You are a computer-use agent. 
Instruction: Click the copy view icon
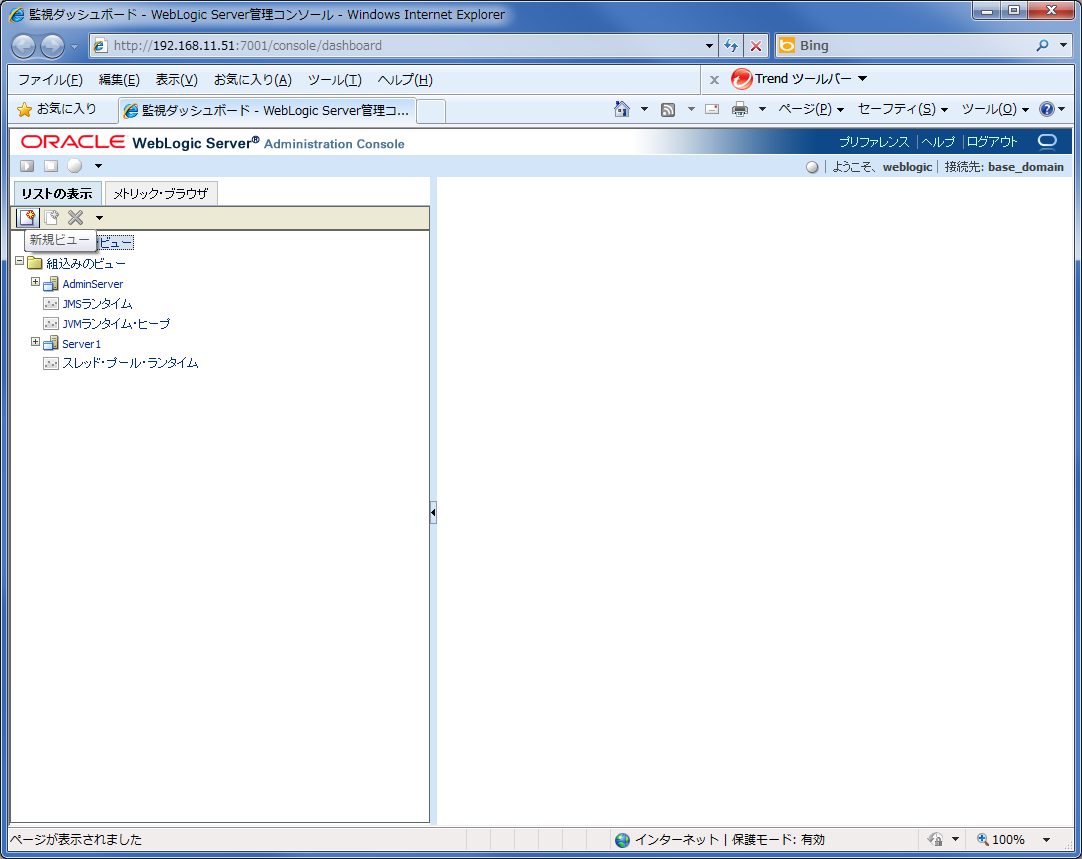[x=52, y=218]
